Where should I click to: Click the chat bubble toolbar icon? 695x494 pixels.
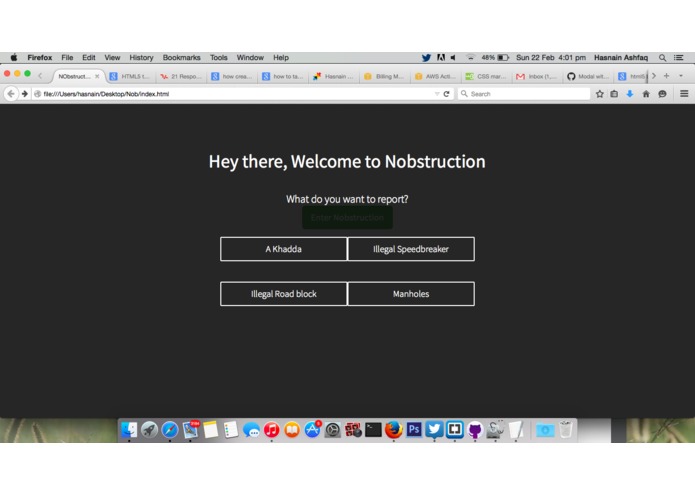click(662, 94)
